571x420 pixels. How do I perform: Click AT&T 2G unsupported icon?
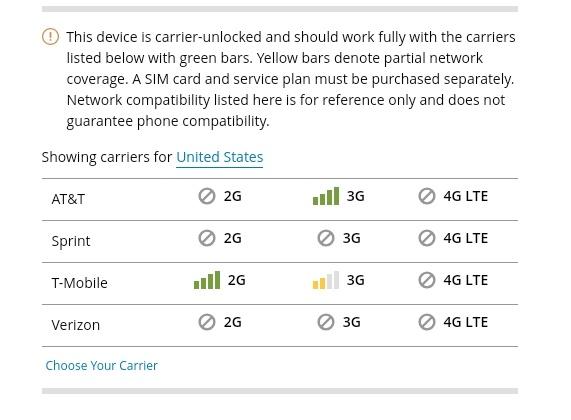pyautogui.click(x=207, y=196)
